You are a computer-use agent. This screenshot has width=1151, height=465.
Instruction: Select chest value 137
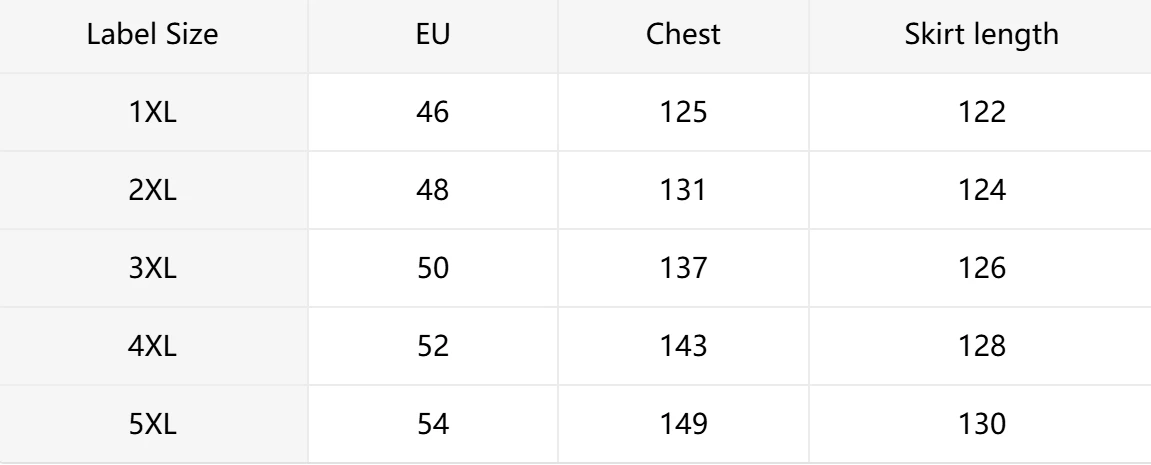(x=683, y=268)
